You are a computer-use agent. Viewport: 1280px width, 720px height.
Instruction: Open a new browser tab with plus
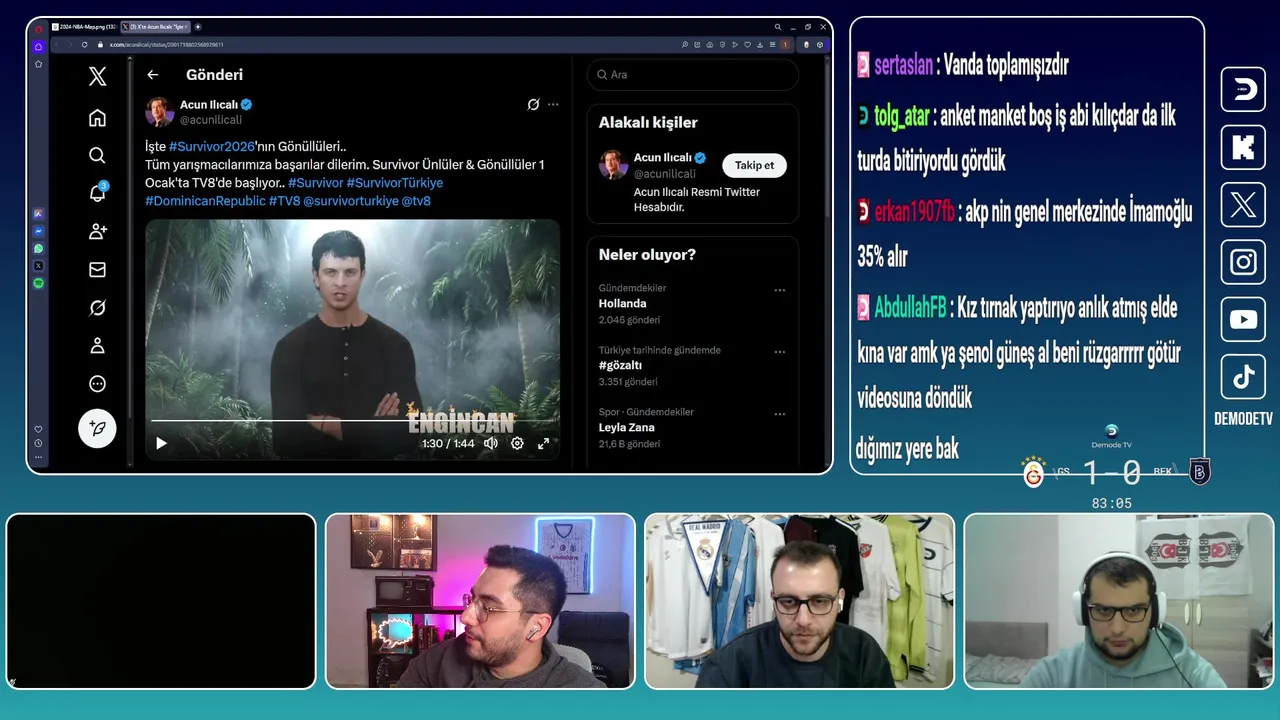tap(198, 27)
